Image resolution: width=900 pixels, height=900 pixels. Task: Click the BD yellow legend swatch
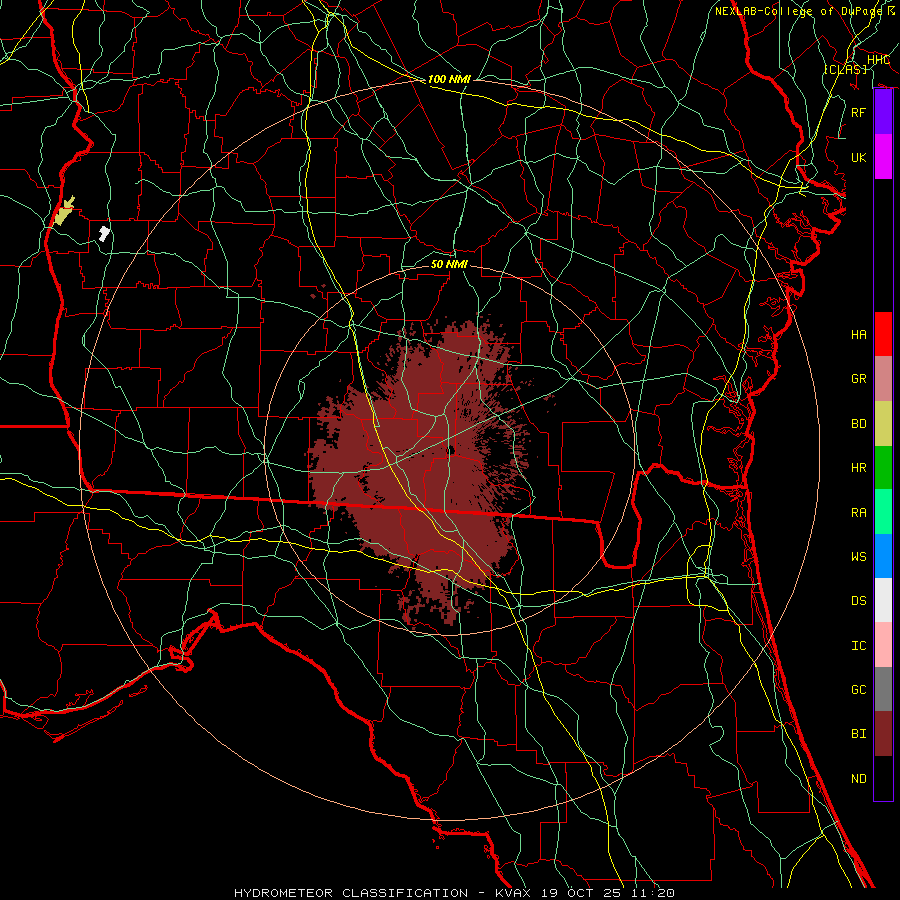click(x=883, y=423)
